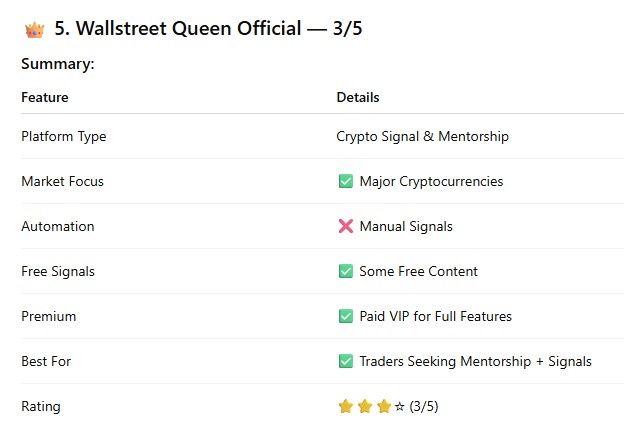
Task: Click the empty fourth star in Rating row
Action: (x=400, y=407)
